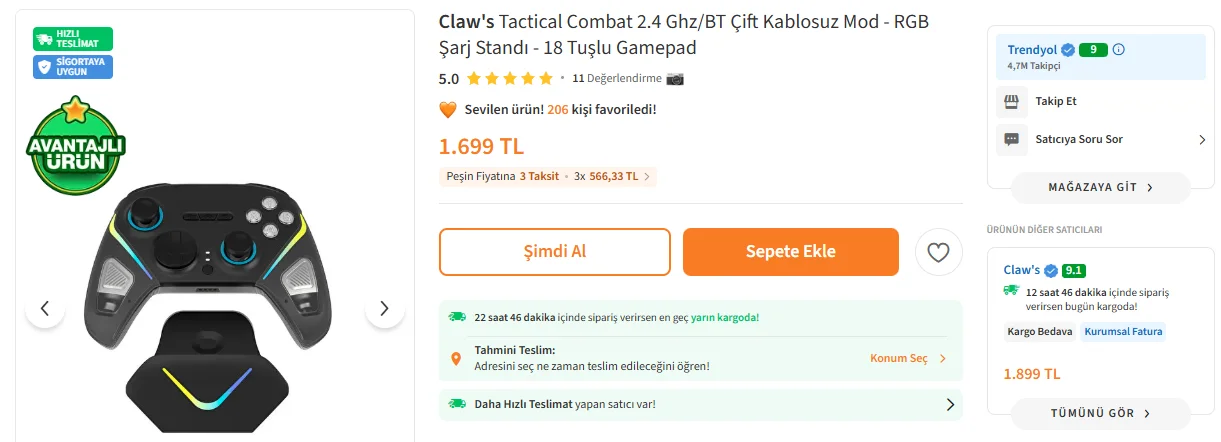Click the camera icon next to reviews

click(x=675, y=78)
